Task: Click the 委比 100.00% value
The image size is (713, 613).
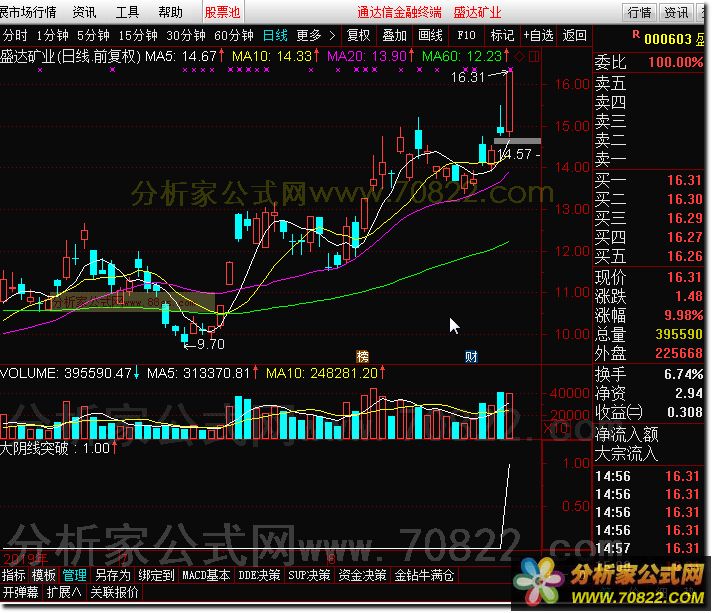Action: tap(676, 62)
